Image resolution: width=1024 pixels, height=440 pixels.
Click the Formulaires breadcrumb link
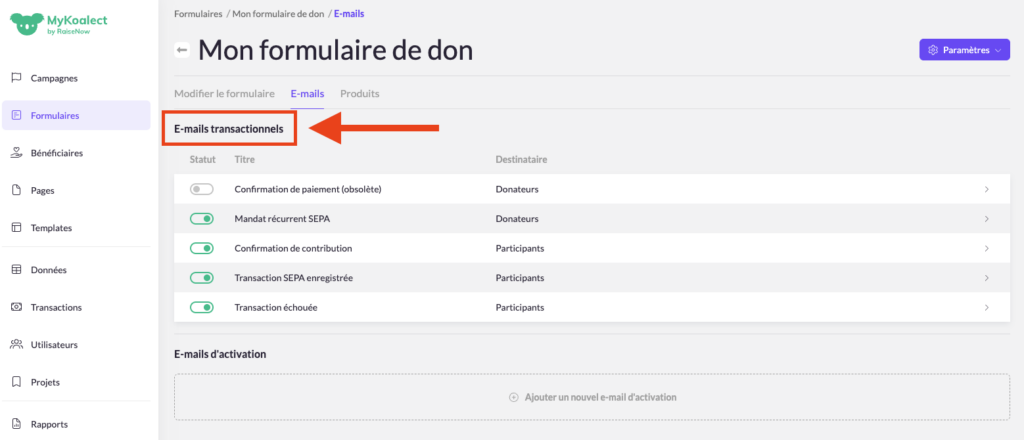tap(198, 15)
